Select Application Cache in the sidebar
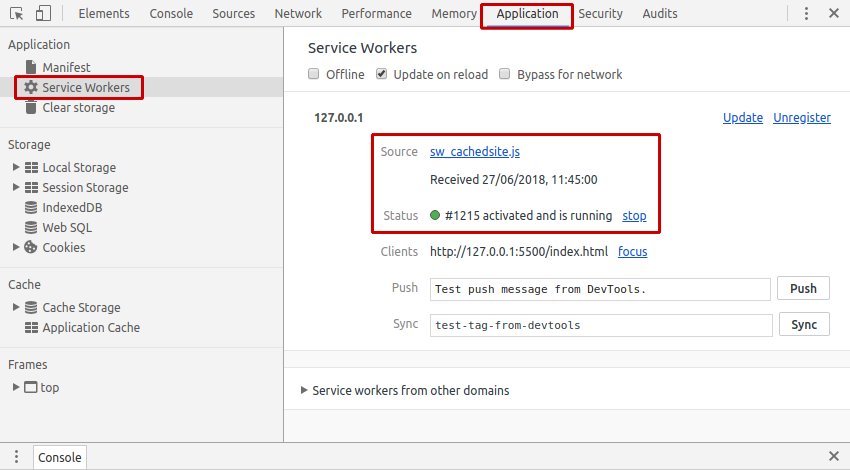Viewport: 850px width, 470px height. [91, 327]
